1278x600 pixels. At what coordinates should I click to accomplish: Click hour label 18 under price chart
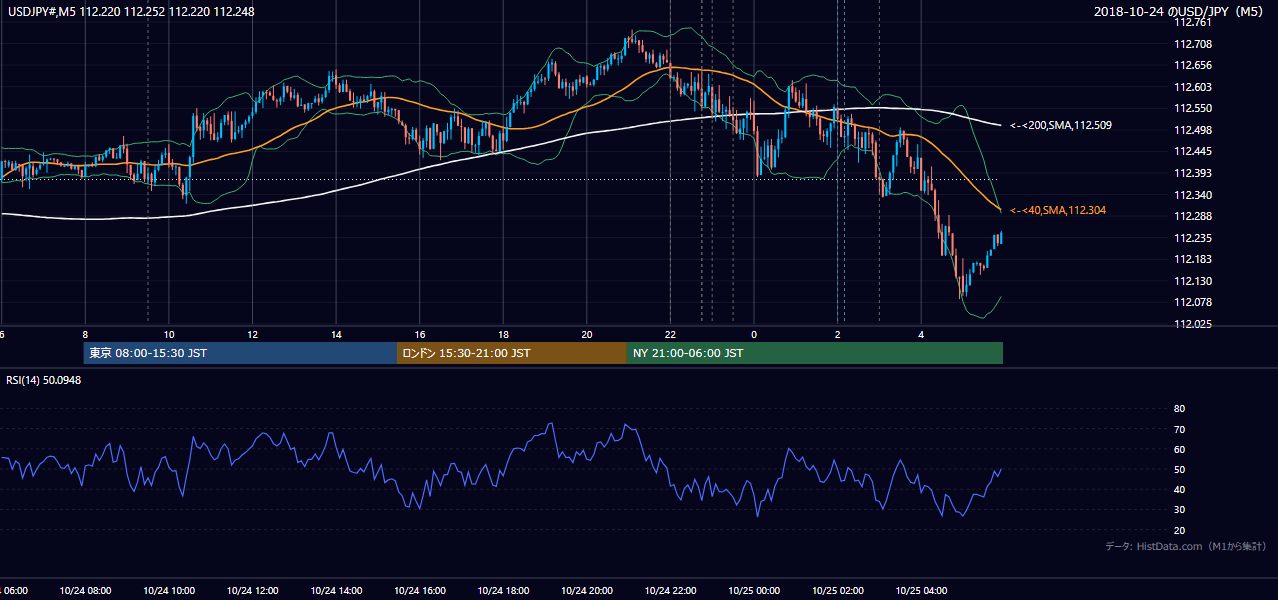tap(503, 335)
